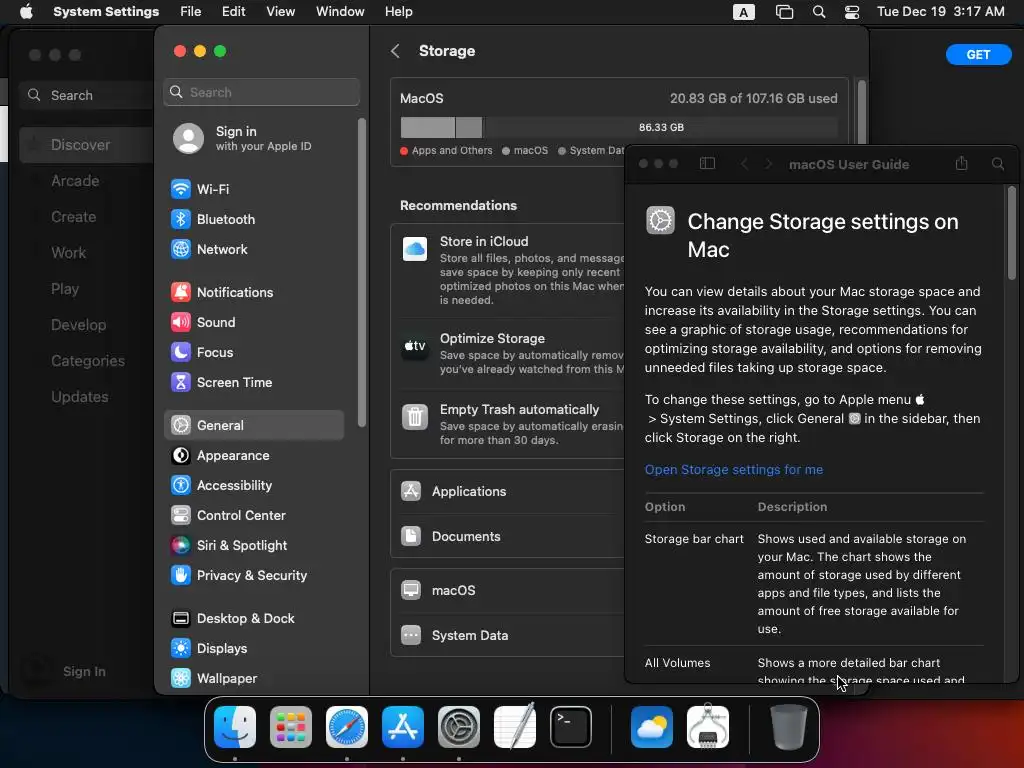
Task: Open the Window menu
Action: click(340, 12)
